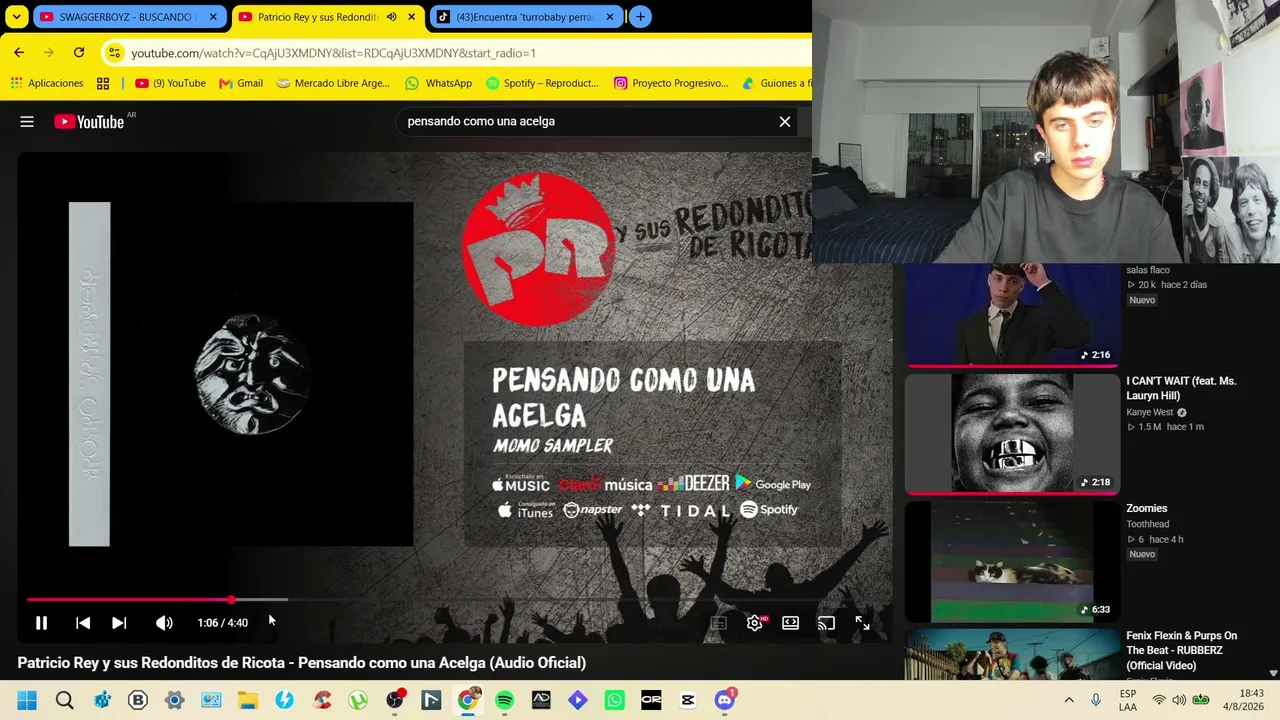The height and width of the screenshot is (720, 1280).
Task: Open the I CAN'T WAIT video thumbnail
Action: [x=1012, y=434]
